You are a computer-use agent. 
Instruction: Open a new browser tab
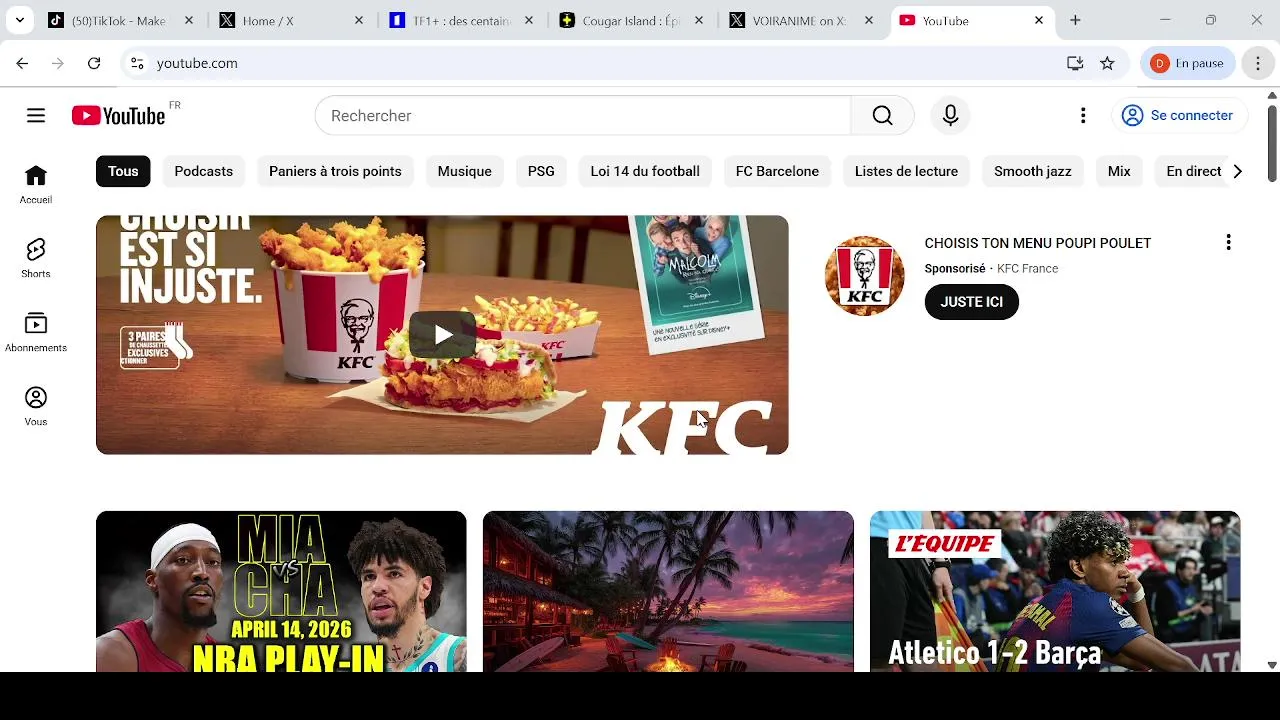[1075, 20]
